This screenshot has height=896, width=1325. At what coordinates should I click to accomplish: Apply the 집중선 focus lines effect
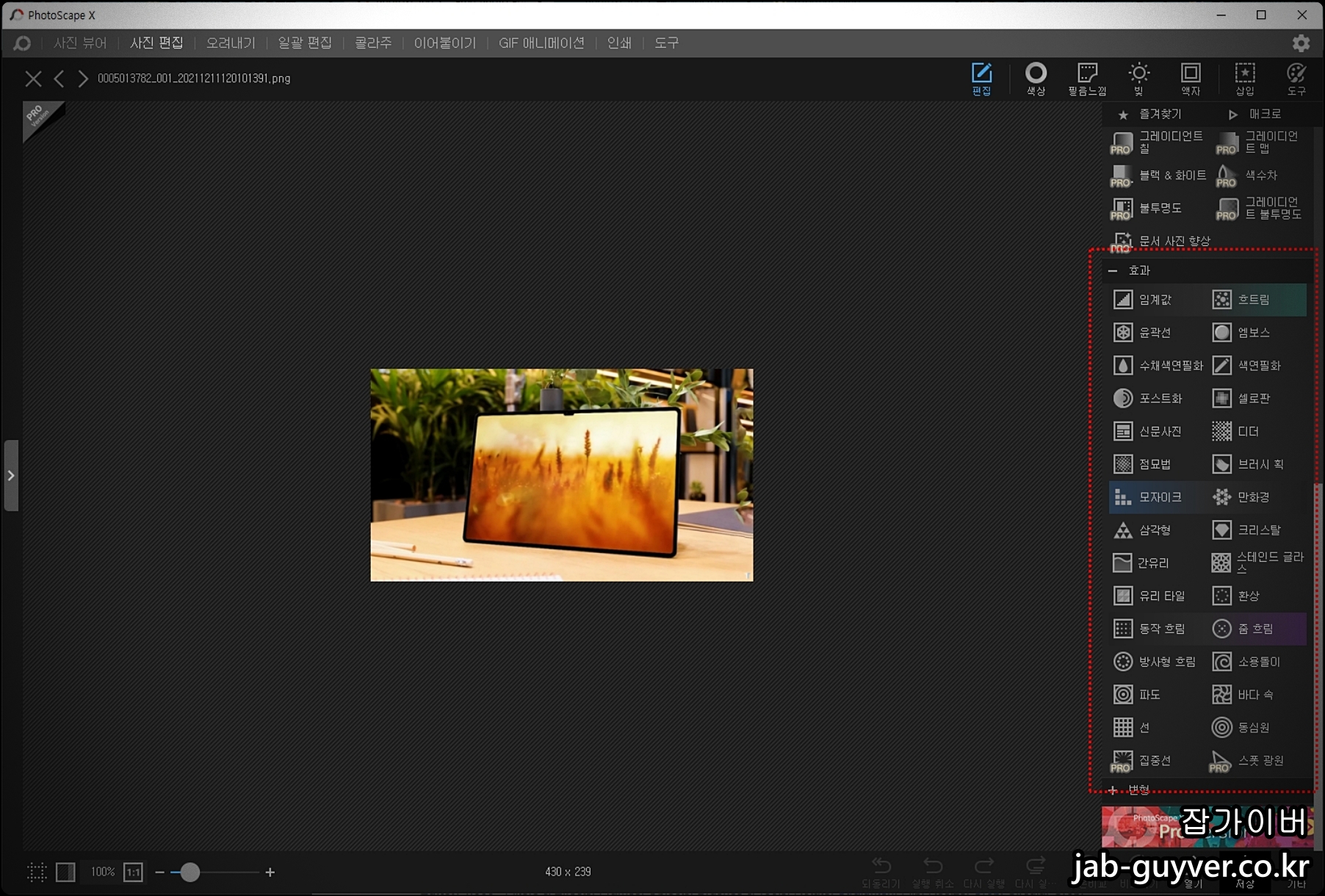[1157, 761]
